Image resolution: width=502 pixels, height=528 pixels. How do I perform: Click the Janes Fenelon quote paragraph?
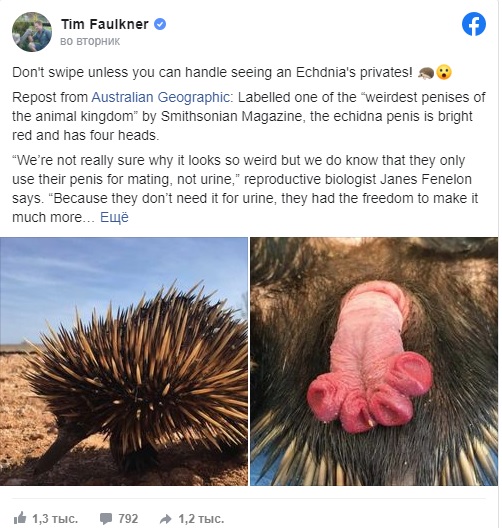(x=245, y=189)
